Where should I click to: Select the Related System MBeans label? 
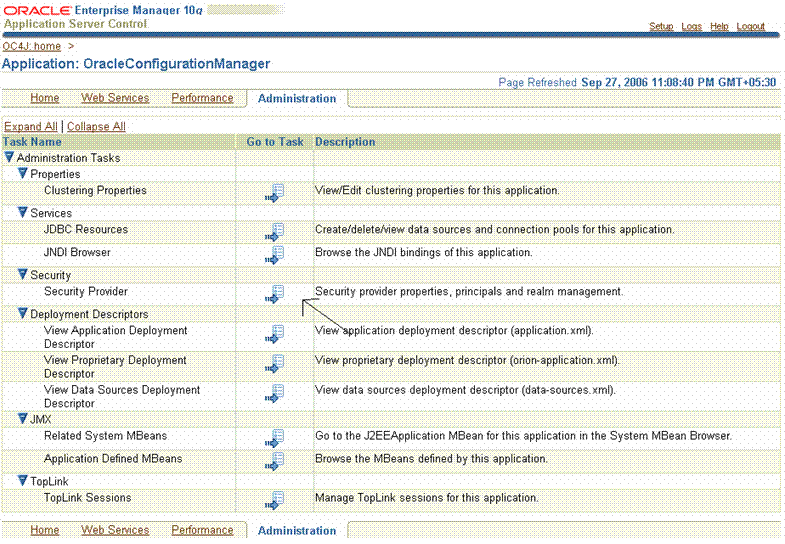point(105,436)
